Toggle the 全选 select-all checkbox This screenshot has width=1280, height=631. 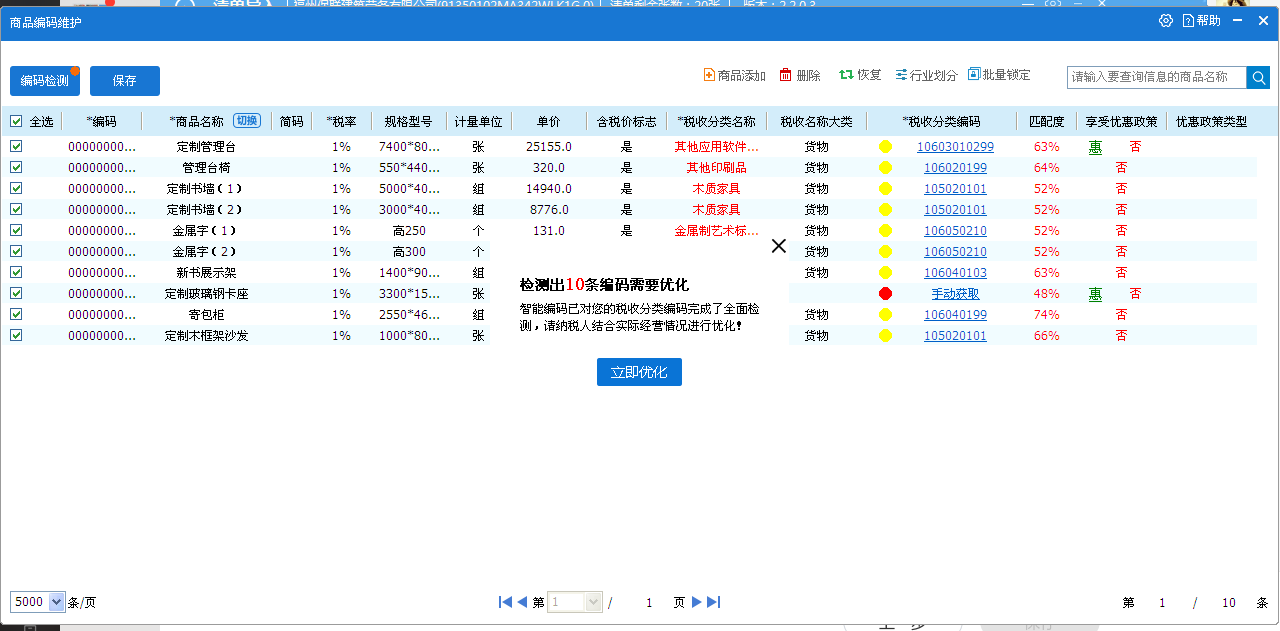[16, 121]
